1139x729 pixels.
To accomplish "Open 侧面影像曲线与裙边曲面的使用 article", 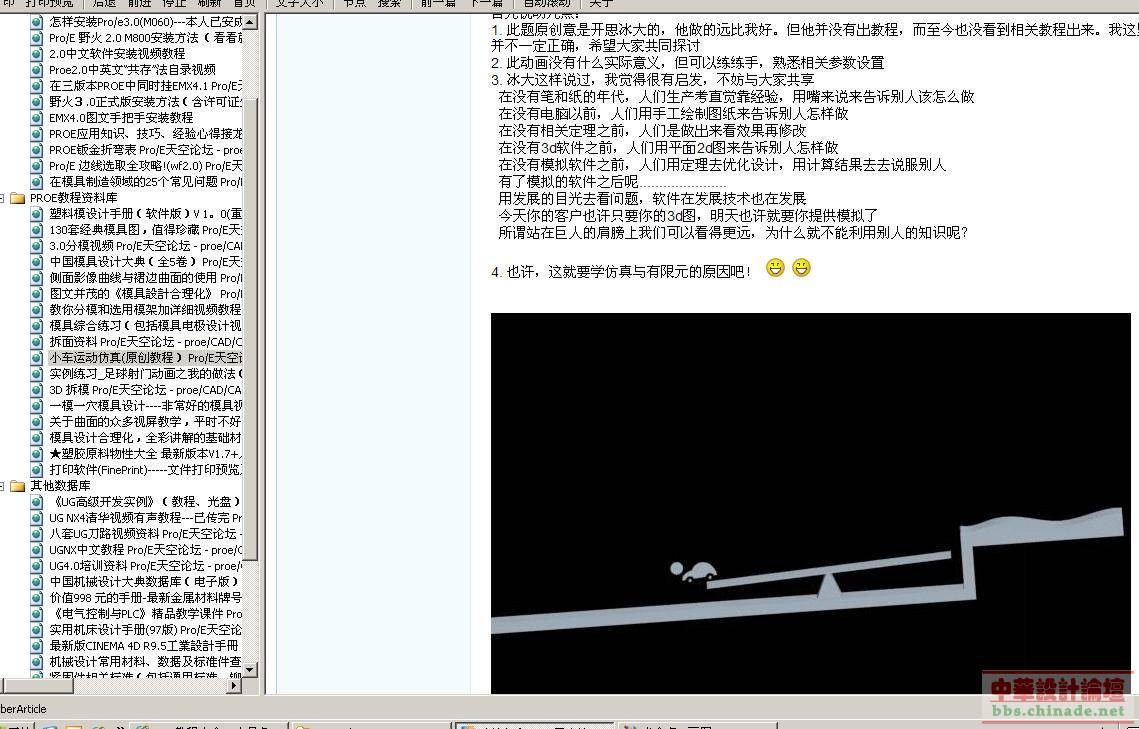I will coord(145,277).
